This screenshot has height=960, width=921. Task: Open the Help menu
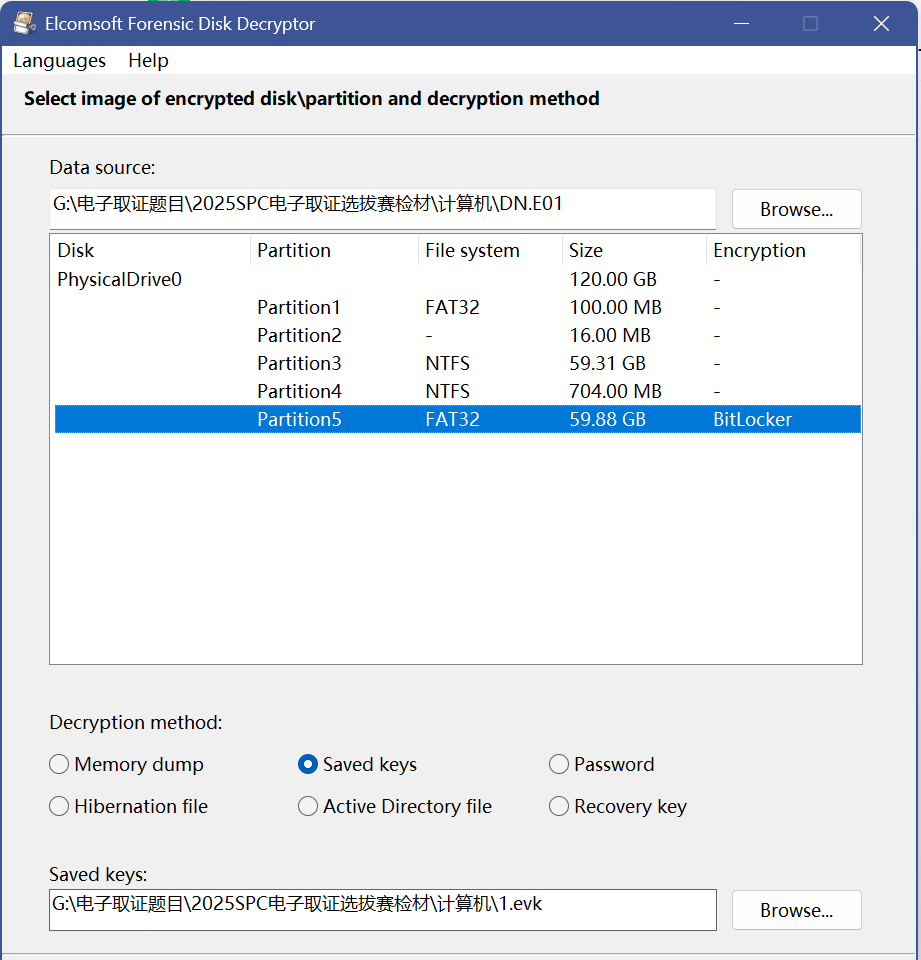coord(148,61)
